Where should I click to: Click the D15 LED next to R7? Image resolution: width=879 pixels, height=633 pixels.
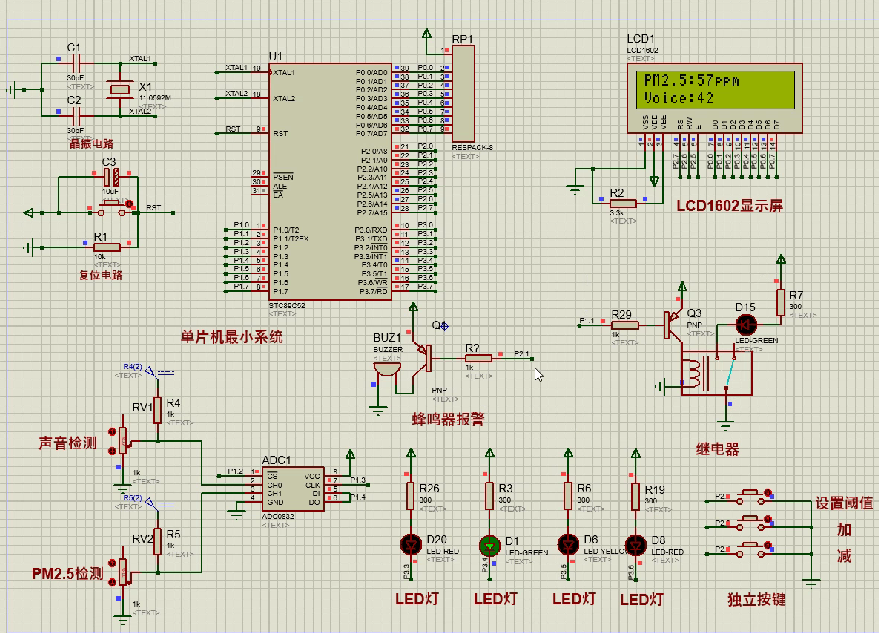745,324
